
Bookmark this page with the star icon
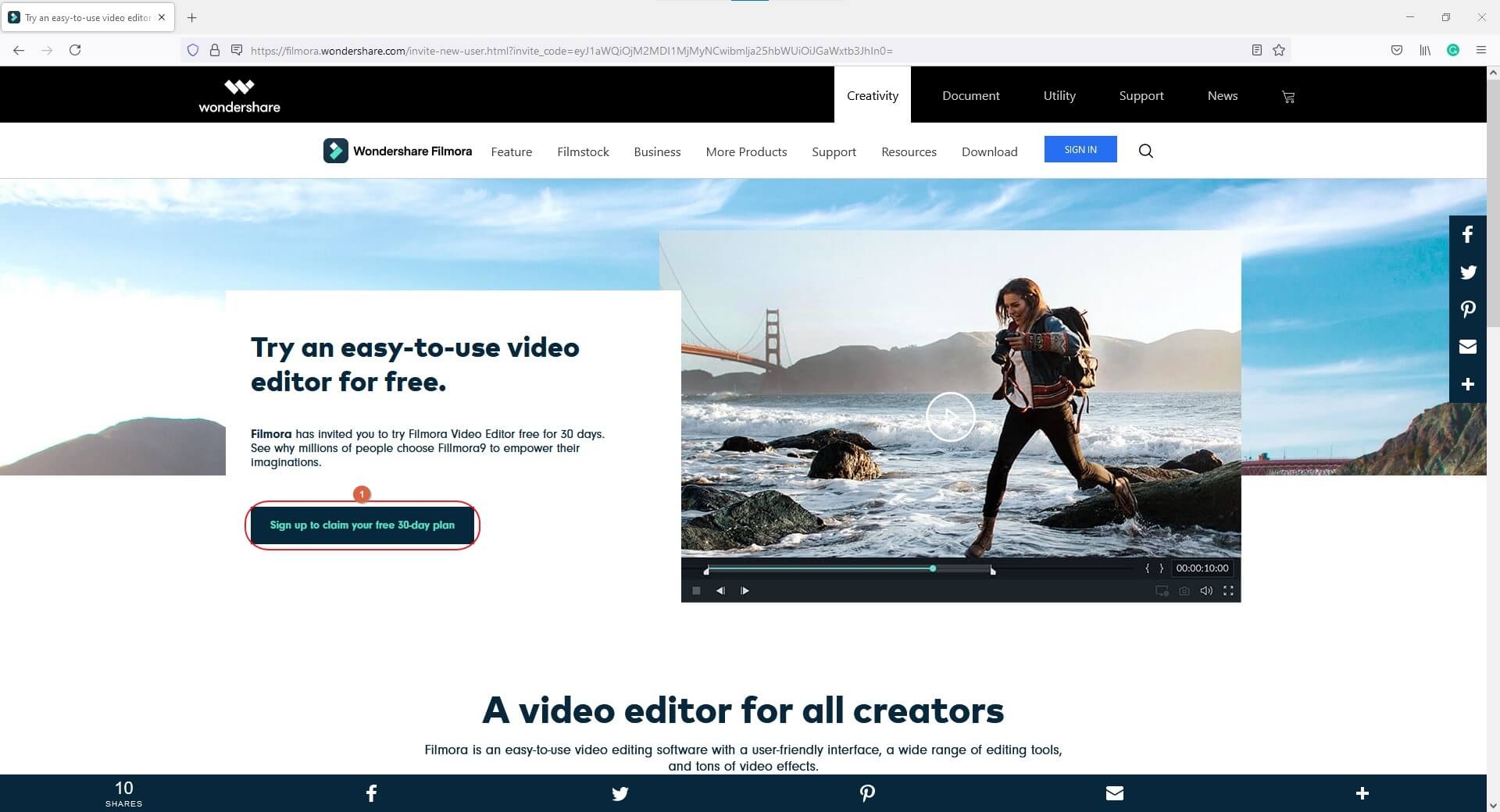pyautogui.click(x=1279, y=50)
